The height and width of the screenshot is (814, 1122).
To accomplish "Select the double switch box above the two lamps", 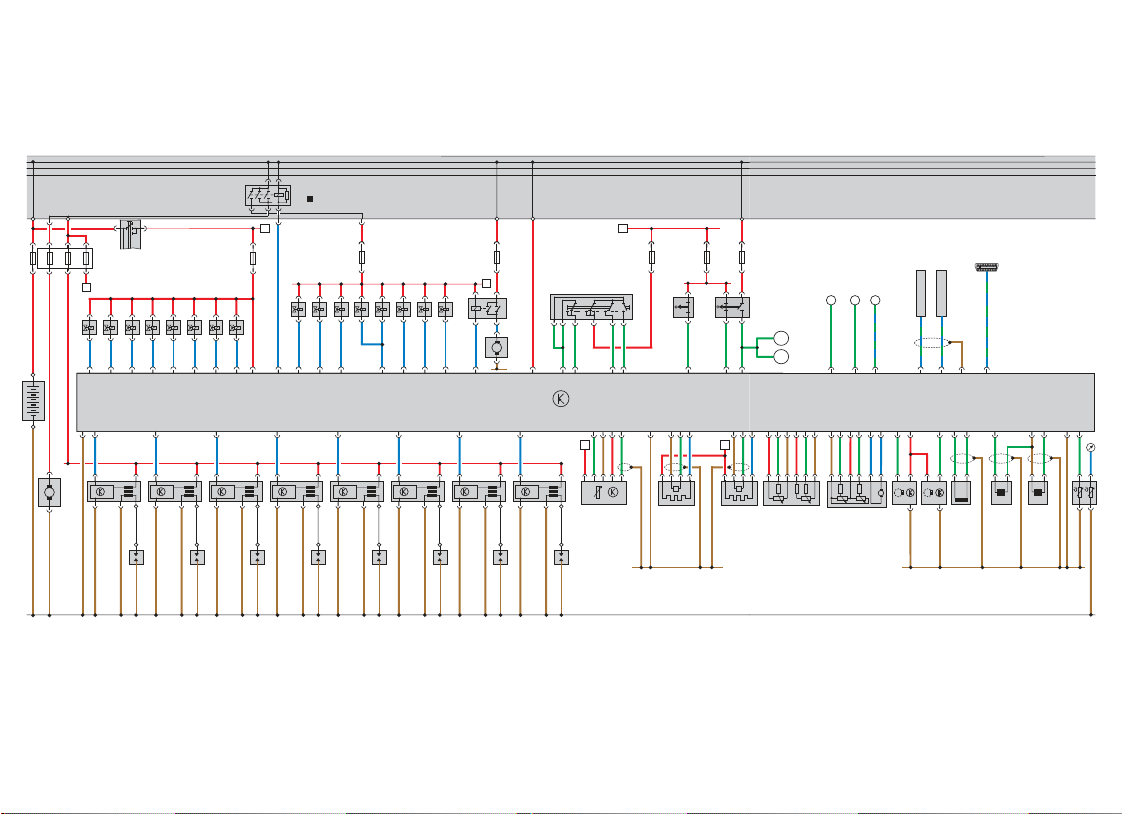I will pyautogui.click(x=732, y=308).
